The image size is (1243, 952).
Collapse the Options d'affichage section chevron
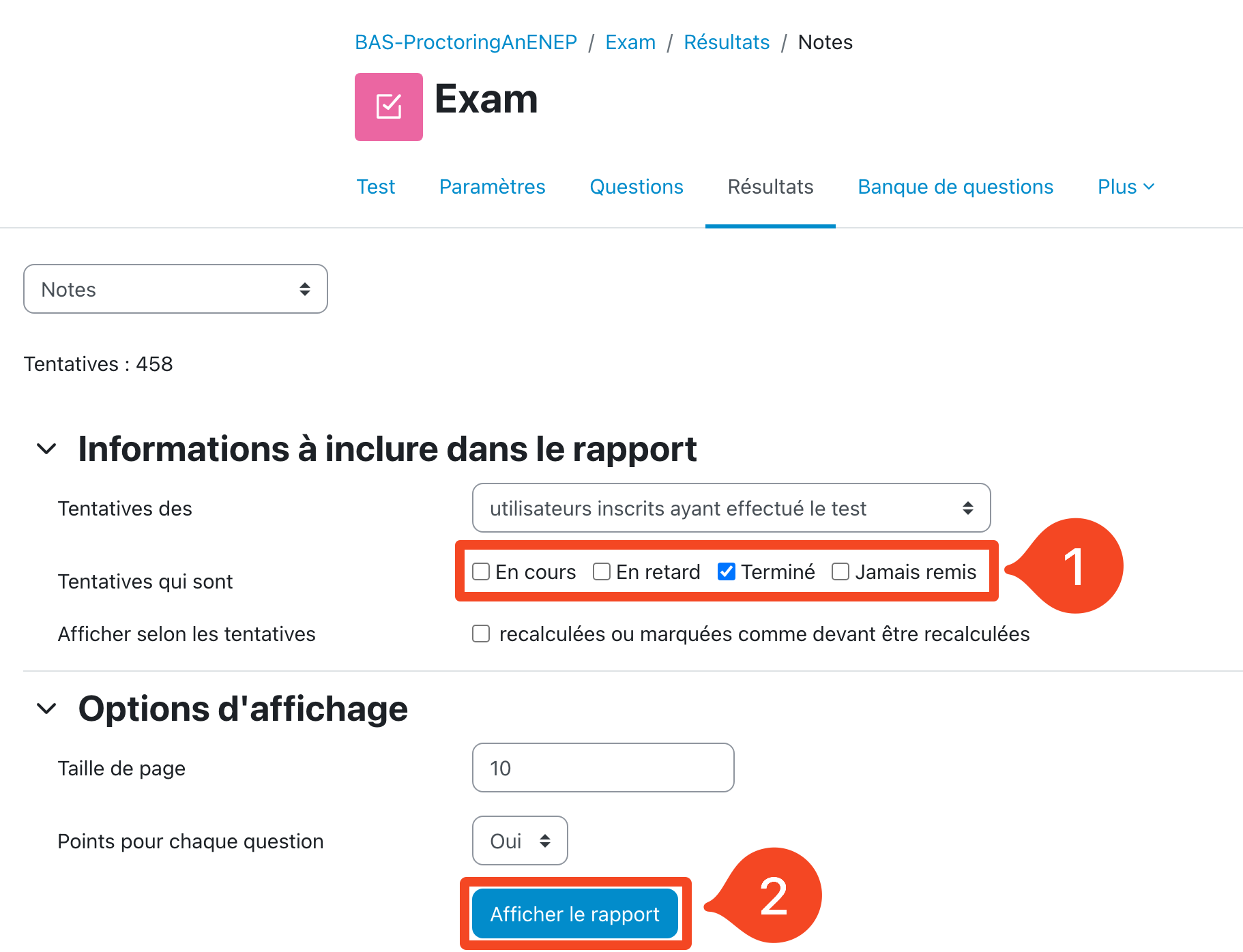46,709
